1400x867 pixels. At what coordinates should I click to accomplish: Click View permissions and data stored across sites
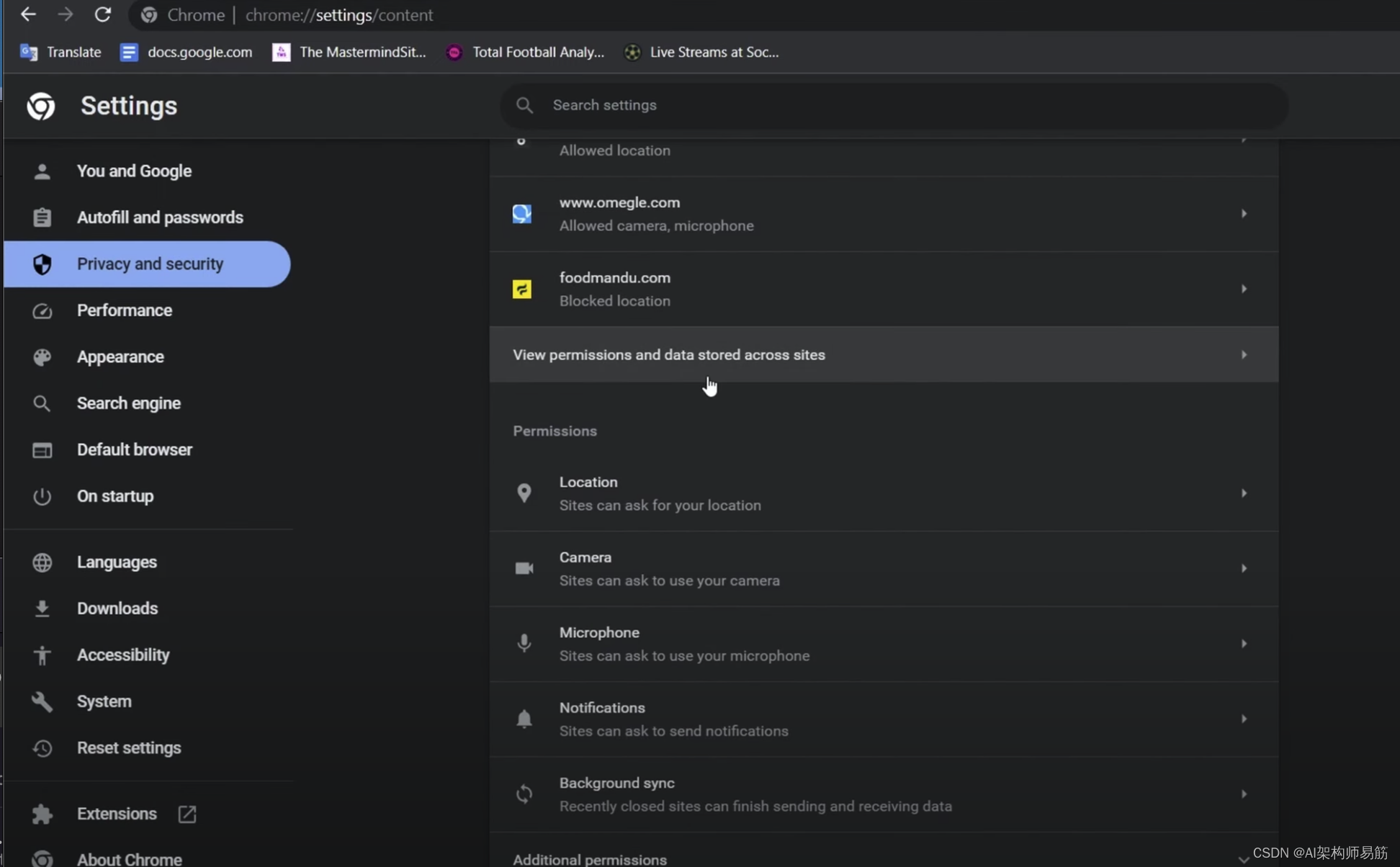pos(884,355)
